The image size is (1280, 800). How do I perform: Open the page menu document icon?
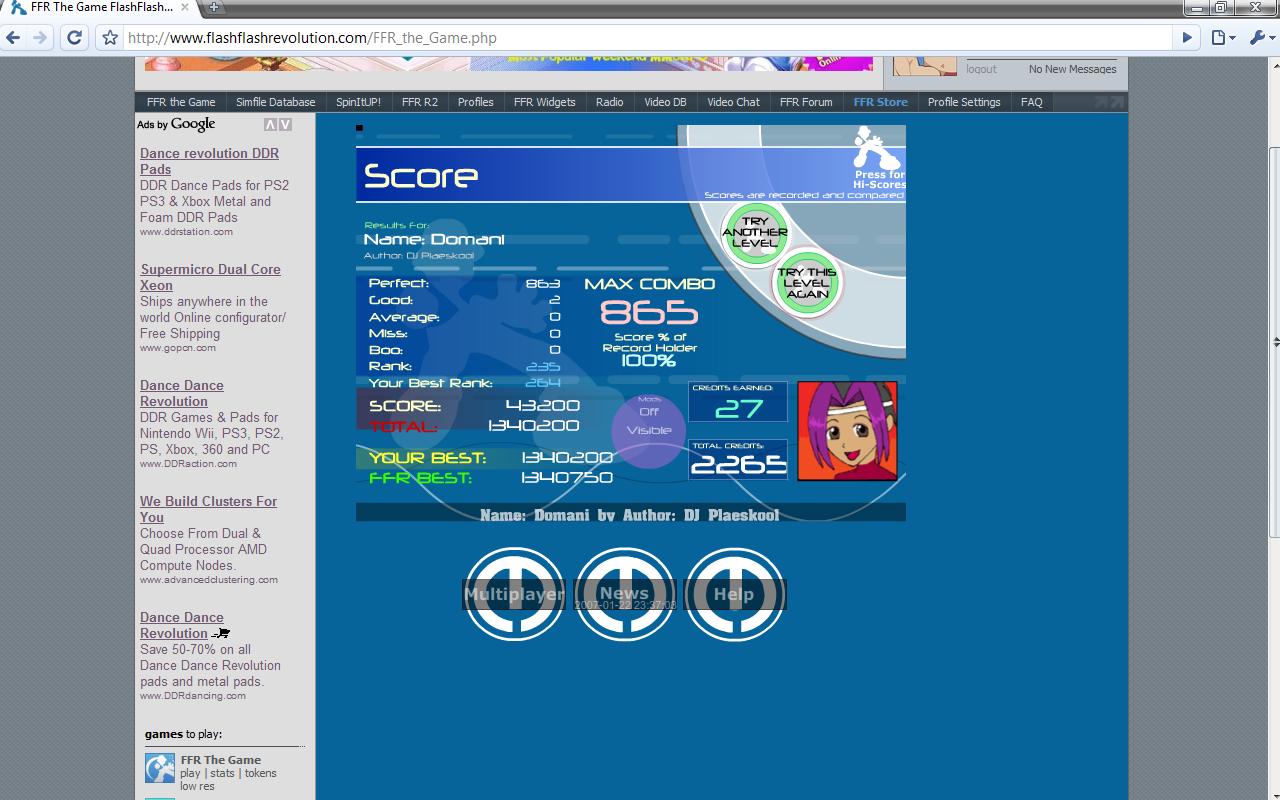tap(1223, 38)
